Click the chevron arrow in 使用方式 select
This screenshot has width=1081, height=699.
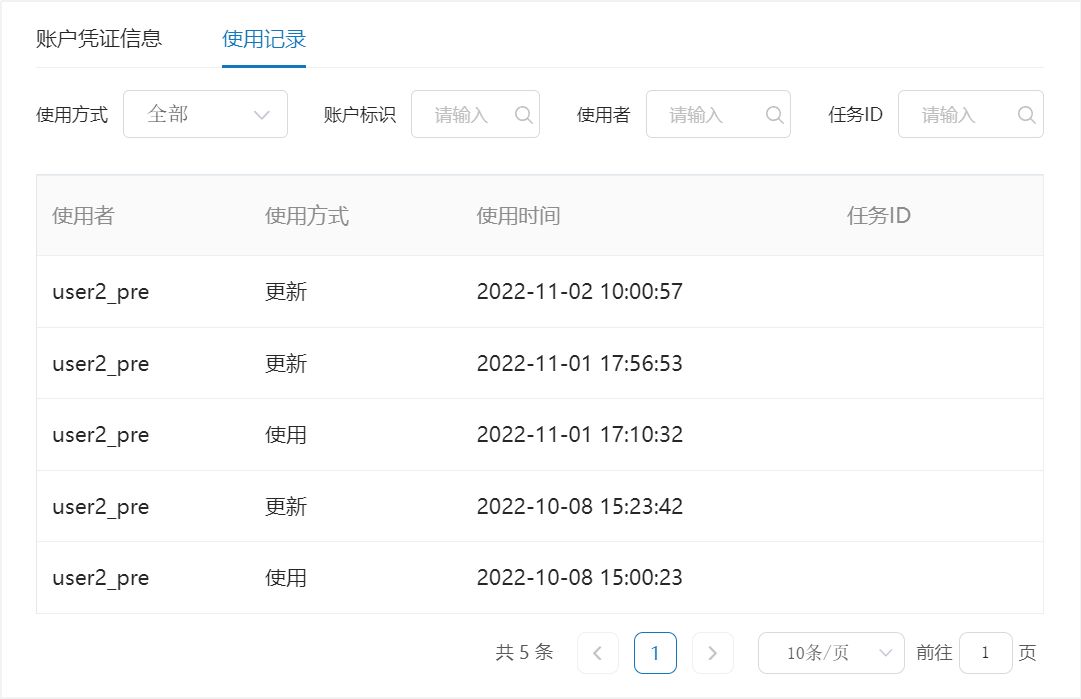pos(262,115)
